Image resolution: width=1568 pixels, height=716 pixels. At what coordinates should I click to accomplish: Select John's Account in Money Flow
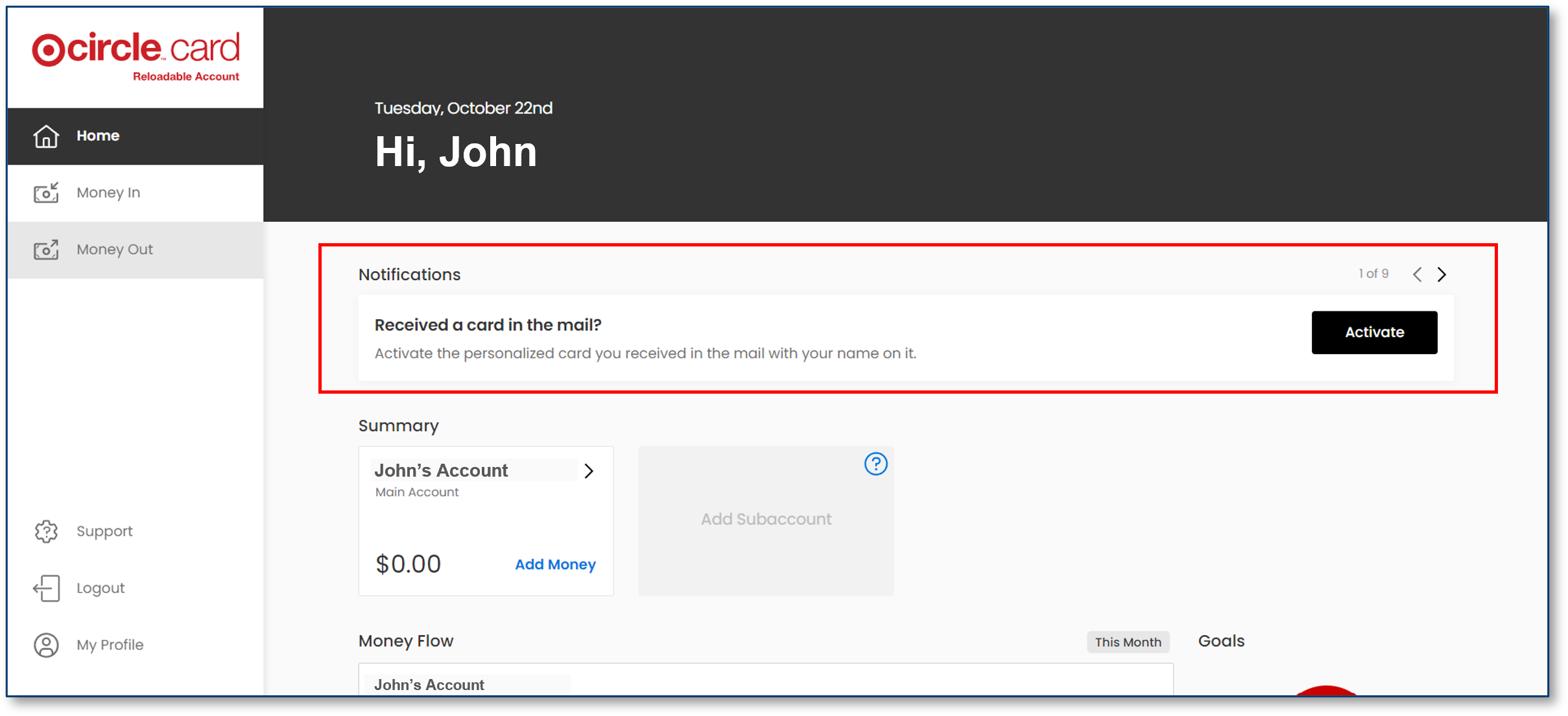[x=429, y=685]
